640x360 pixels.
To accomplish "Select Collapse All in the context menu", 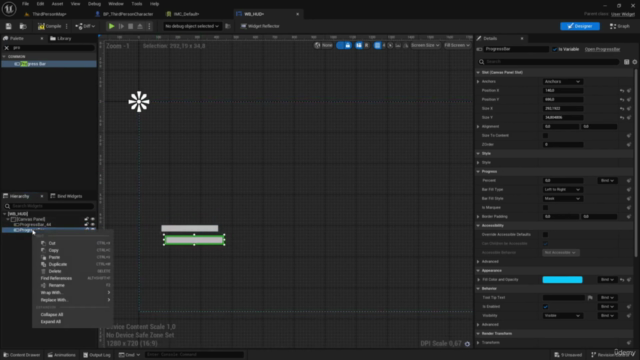I will point(73,315).
